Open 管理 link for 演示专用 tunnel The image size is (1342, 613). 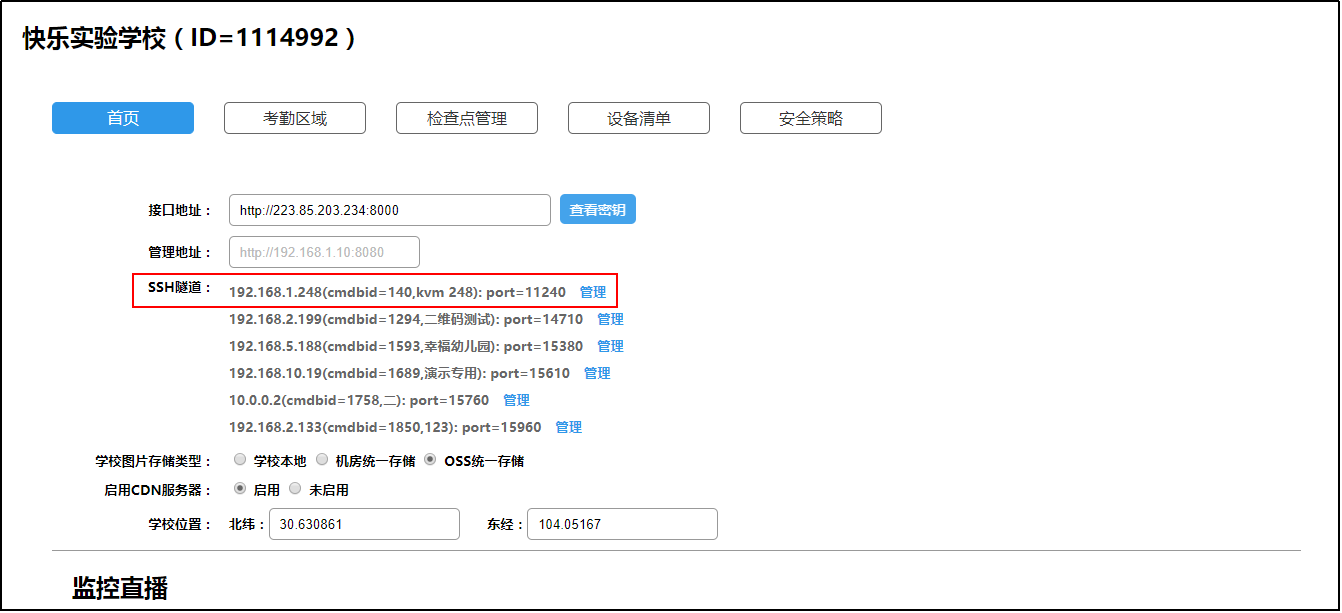click(597, 373)
